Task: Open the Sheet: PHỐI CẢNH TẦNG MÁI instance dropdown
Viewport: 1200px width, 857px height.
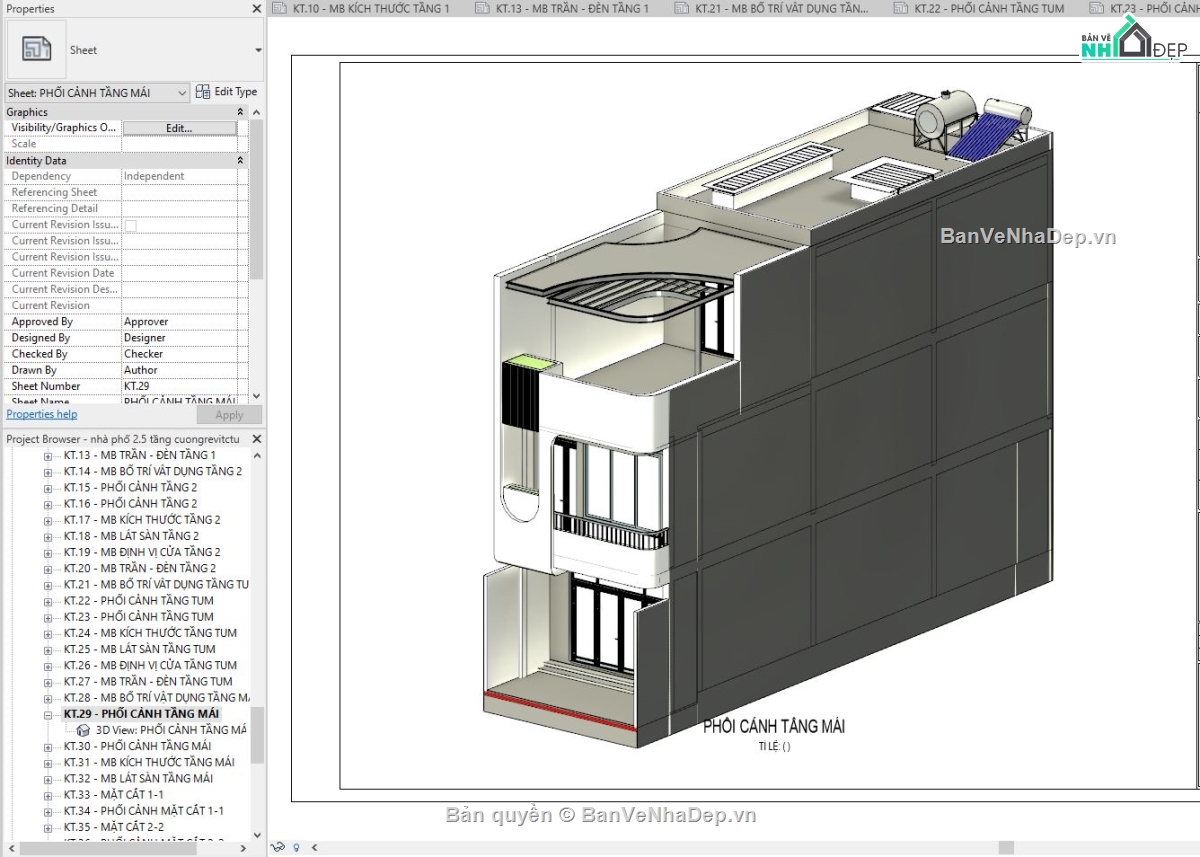Action: [97, 92]
